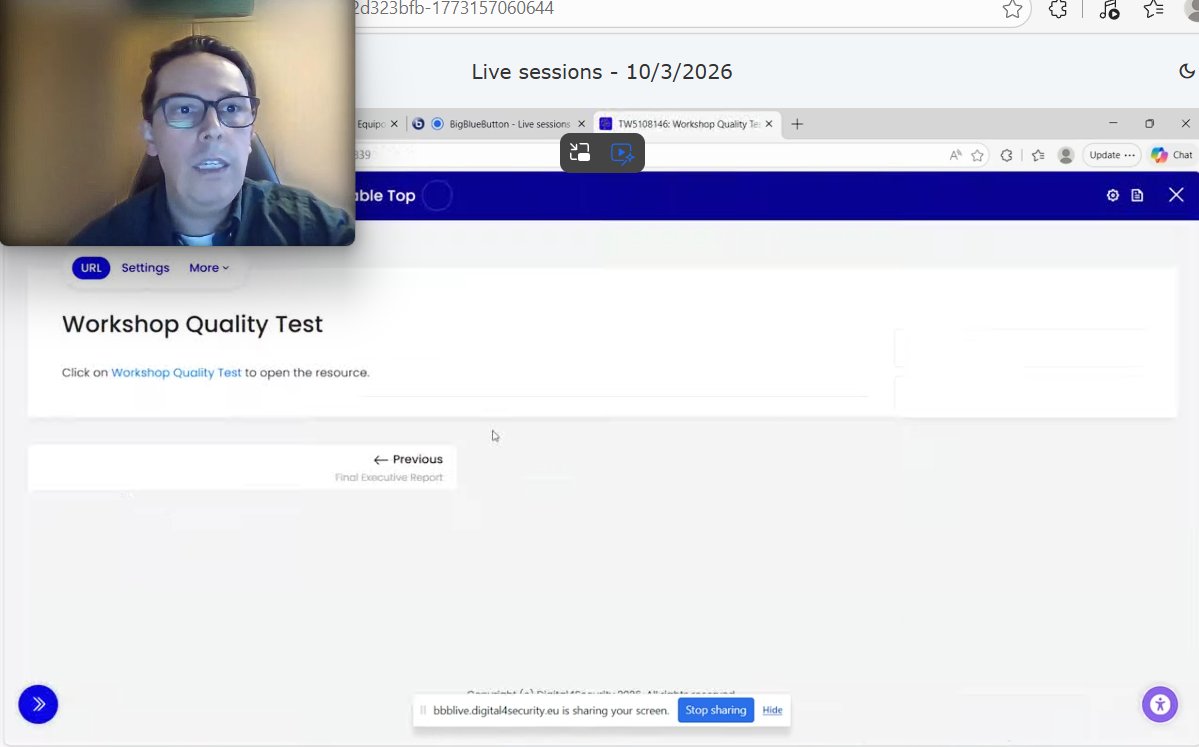The width and height of the screenshot is (1199, 747).
Task: Open the Settings tab
Action: [x=145, y=268]
